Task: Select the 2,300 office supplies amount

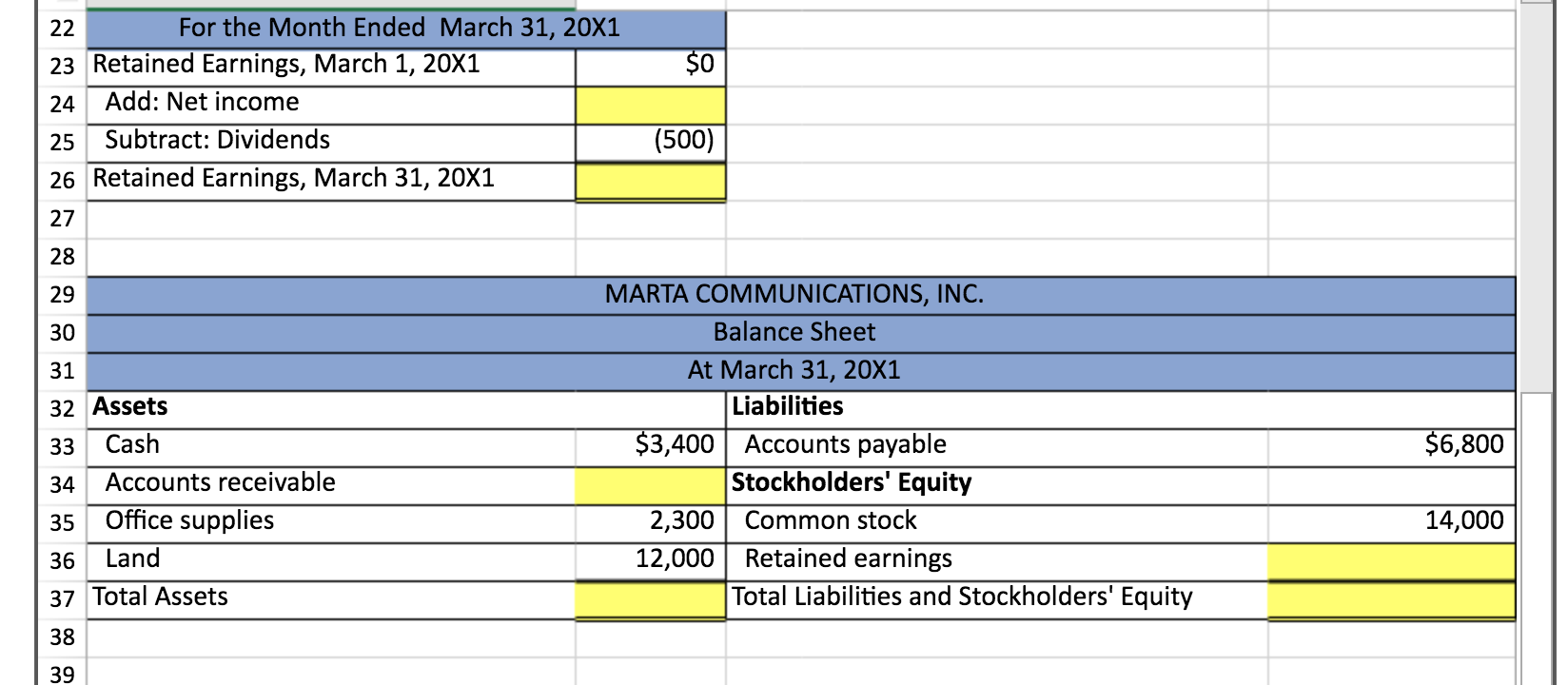Action: pyautogui.click(x=651, y=524)
